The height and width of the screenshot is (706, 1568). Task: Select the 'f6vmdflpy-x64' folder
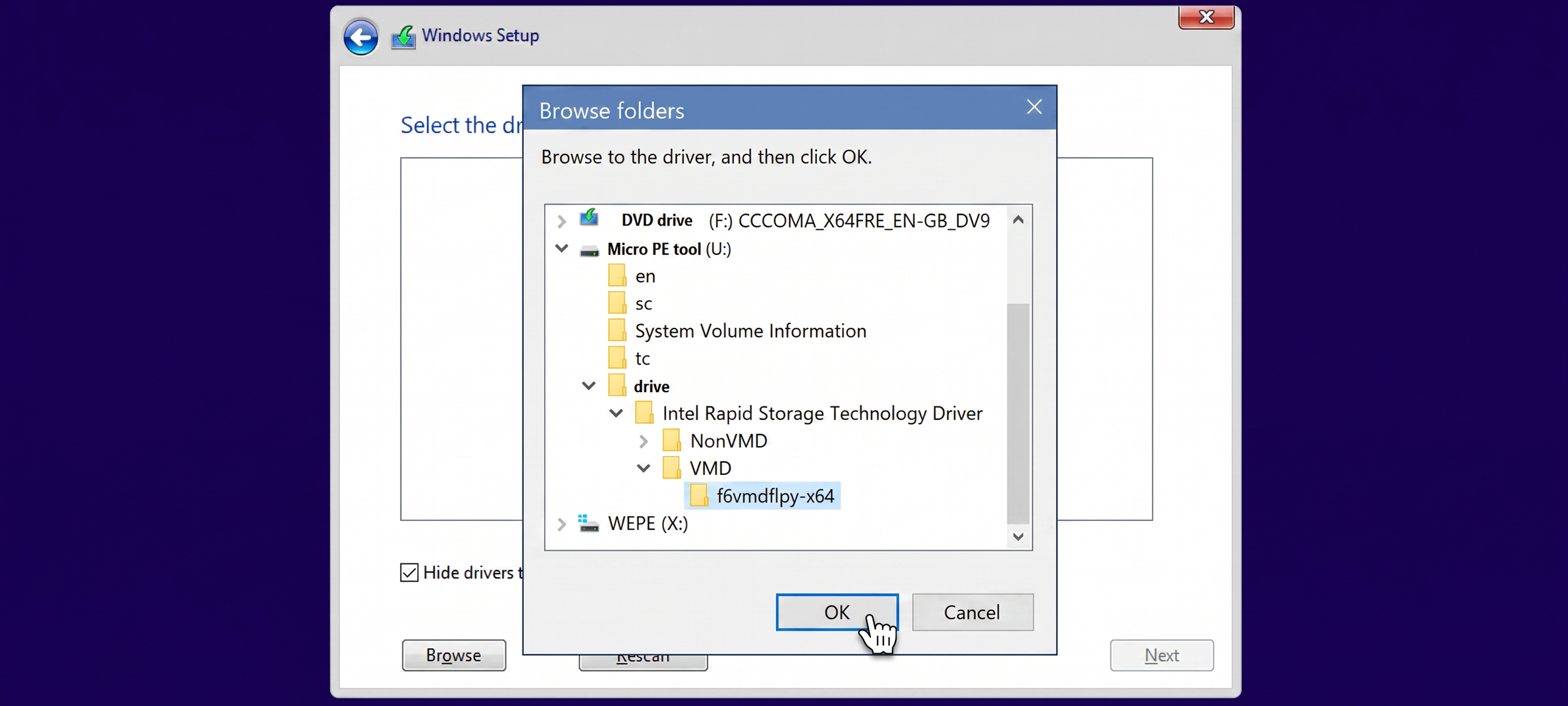[775, 496]
